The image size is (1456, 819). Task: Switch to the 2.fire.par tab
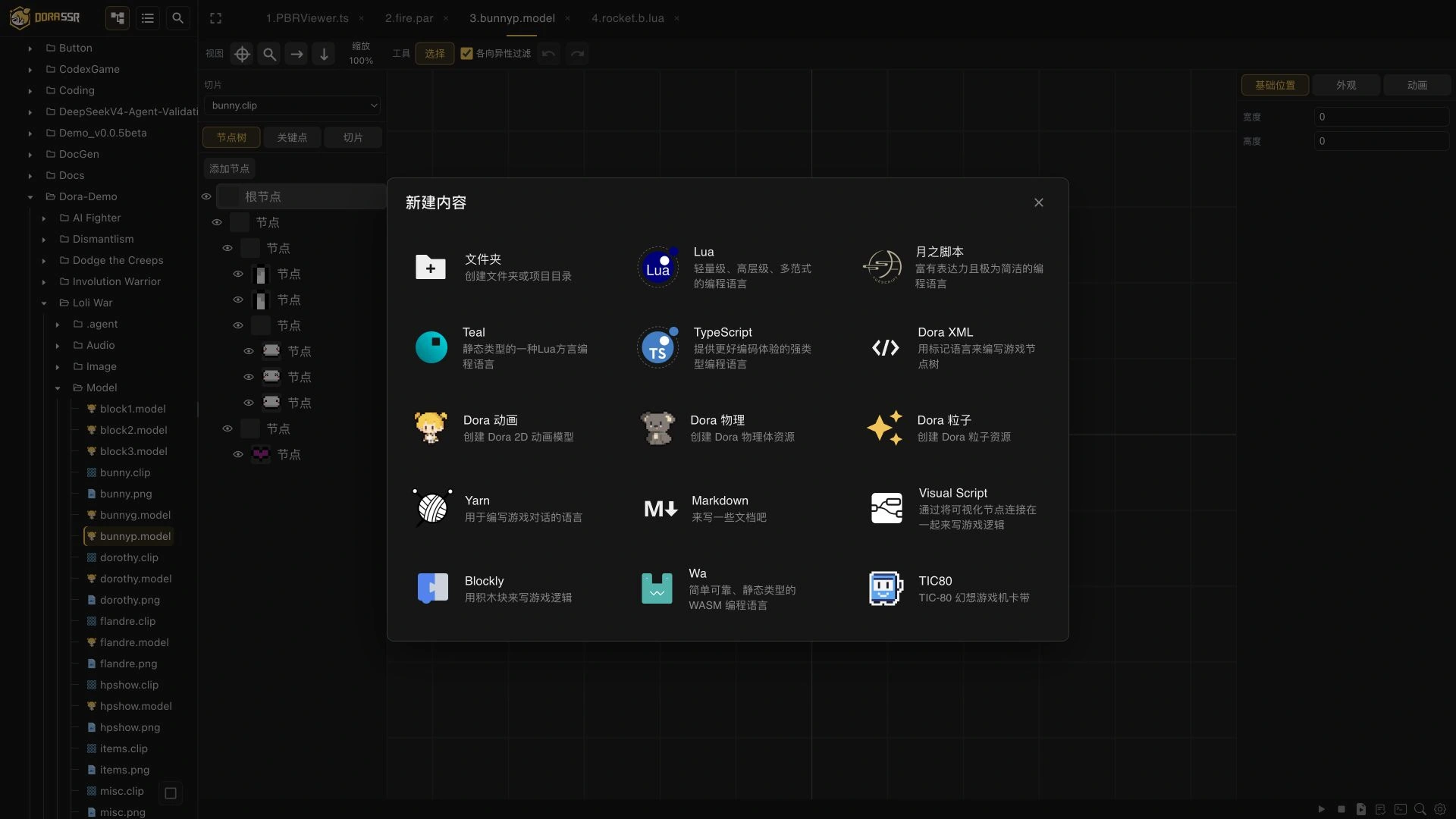pyautogui.click(x=409, y=18)
